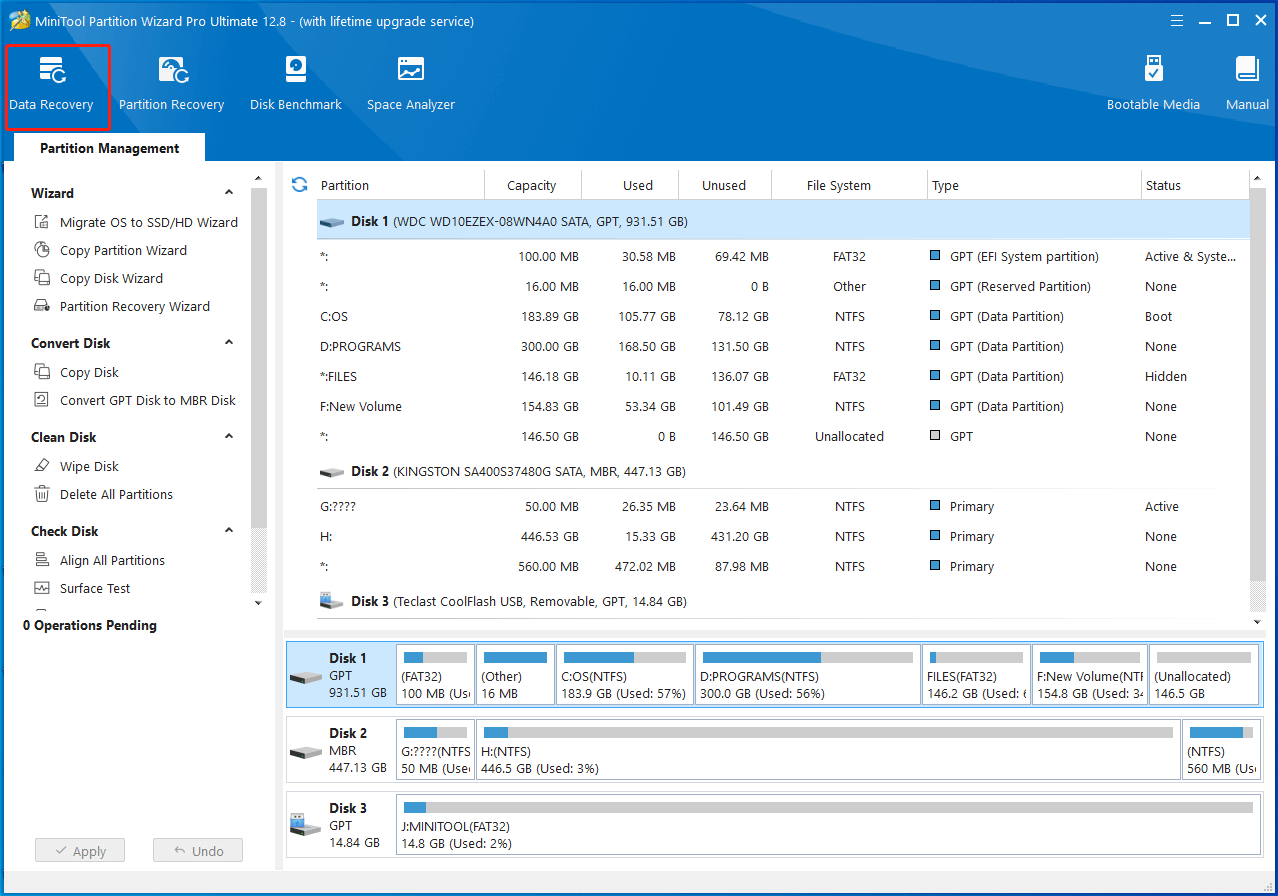This screenshot has height=896, width=1278.
Task: Sort by the Capacity column header
Action: (x=532, y=185)
